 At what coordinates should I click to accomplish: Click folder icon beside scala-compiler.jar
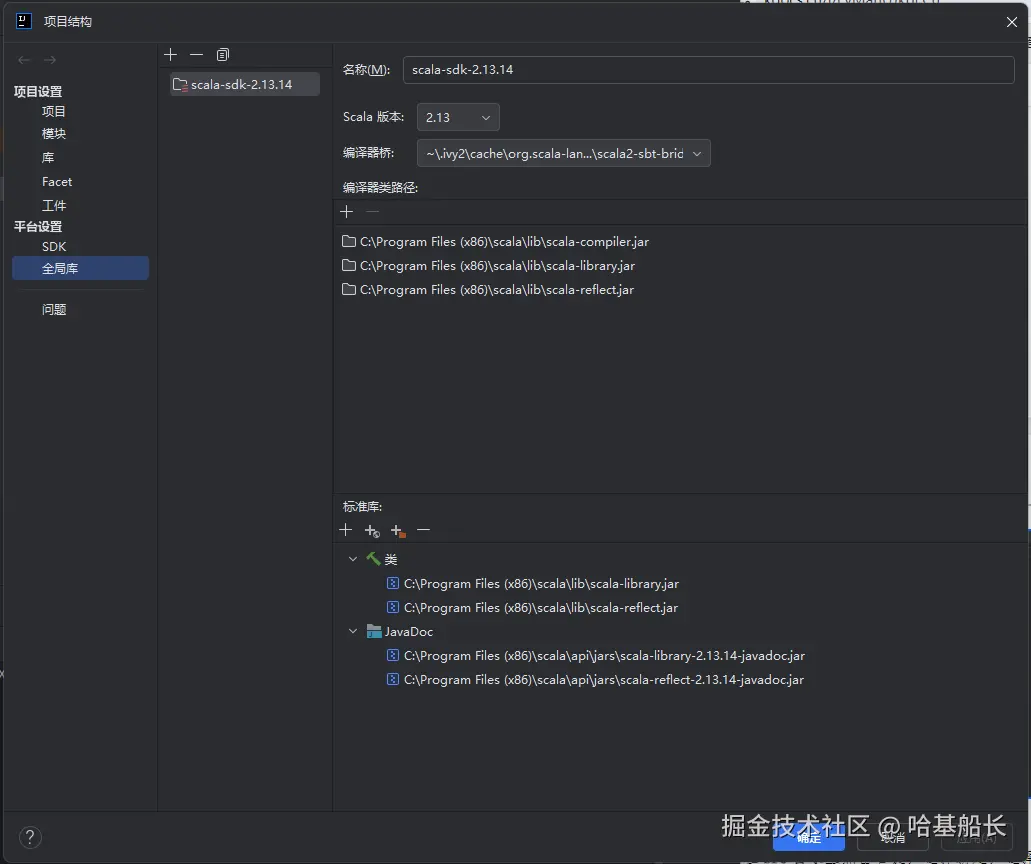pos(349,241)
